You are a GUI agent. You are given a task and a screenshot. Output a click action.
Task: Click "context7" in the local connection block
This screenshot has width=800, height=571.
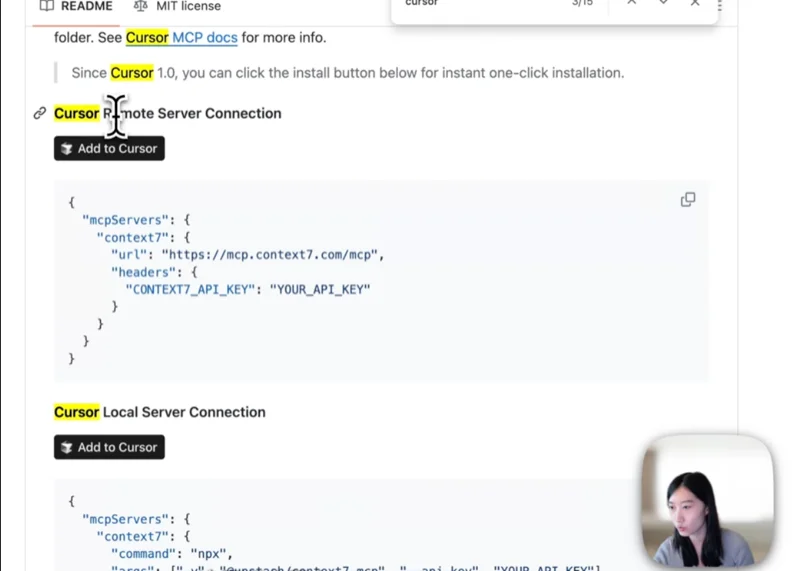tap(133, 536)
